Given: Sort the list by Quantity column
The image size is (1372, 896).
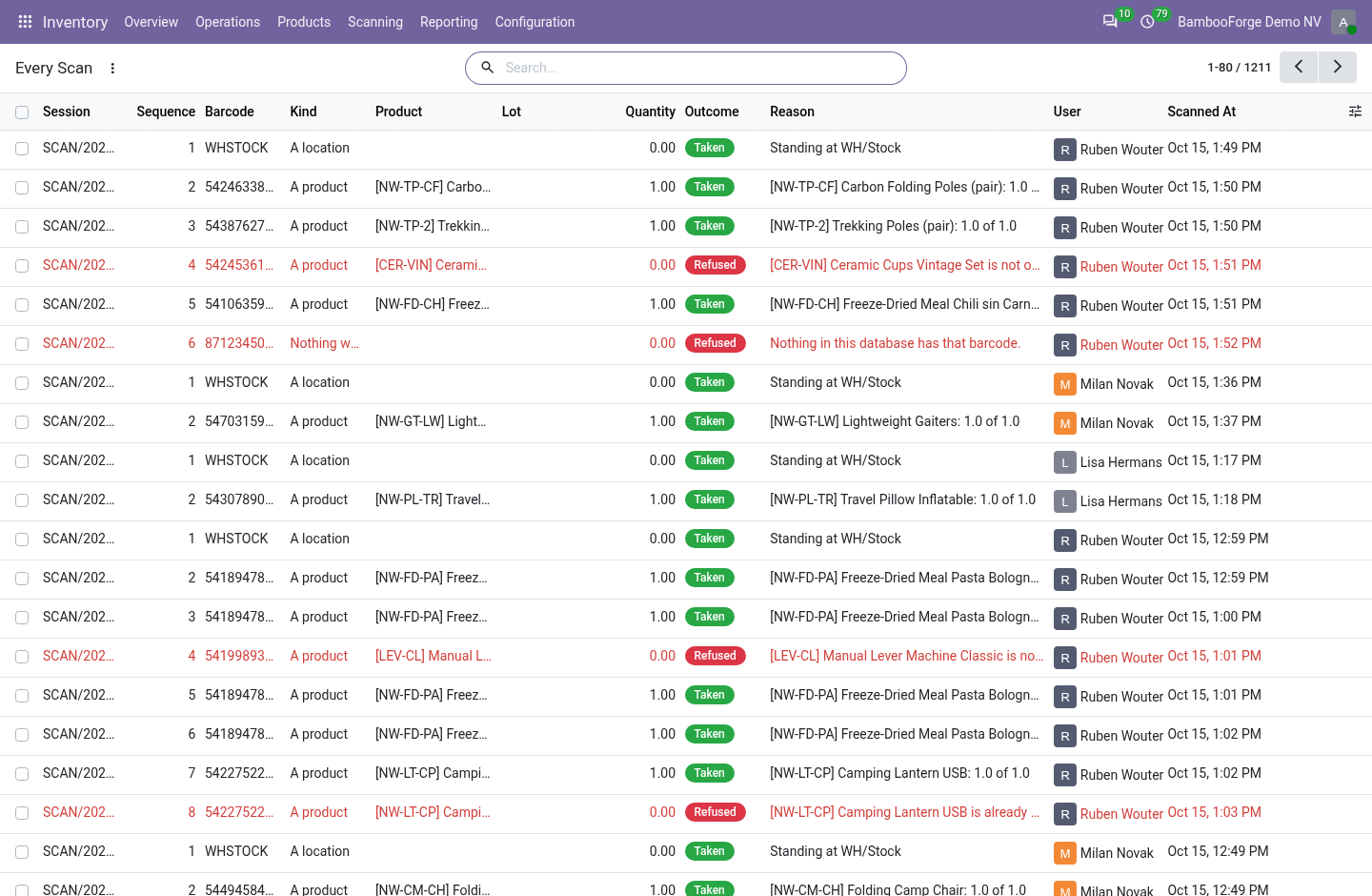Looking at the screenshot, I should coord(650,112).
